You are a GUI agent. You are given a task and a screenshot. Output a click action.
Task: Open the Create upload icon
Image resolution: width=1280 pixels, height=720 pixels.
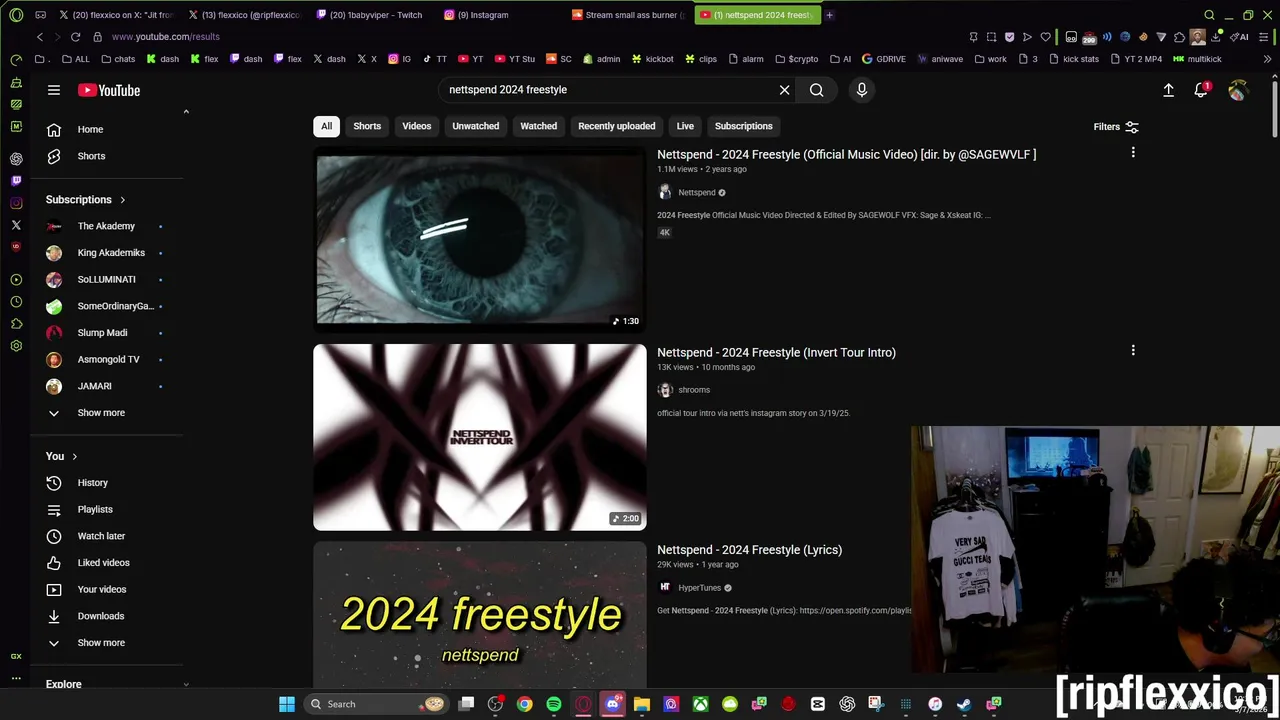point(1168,90)
